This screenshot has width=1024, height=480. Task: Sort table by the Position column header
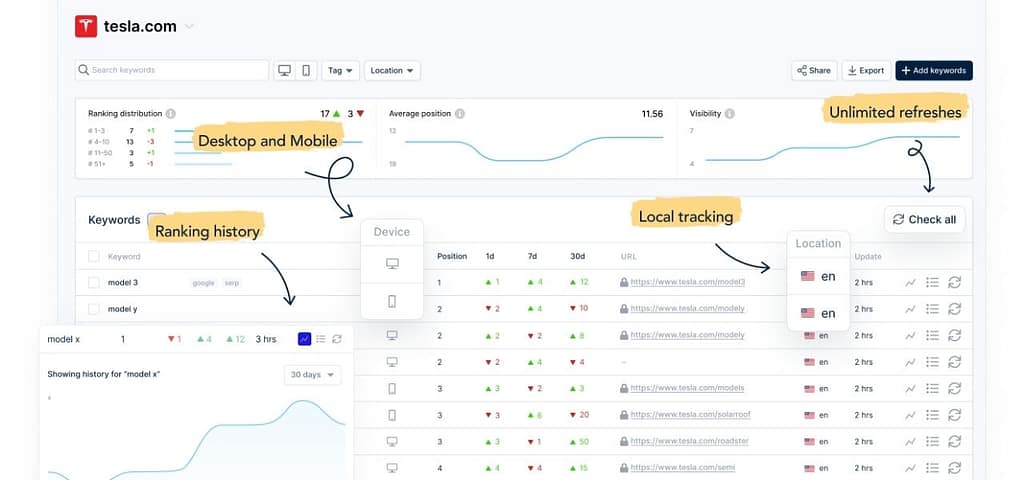tap(452, 256)
